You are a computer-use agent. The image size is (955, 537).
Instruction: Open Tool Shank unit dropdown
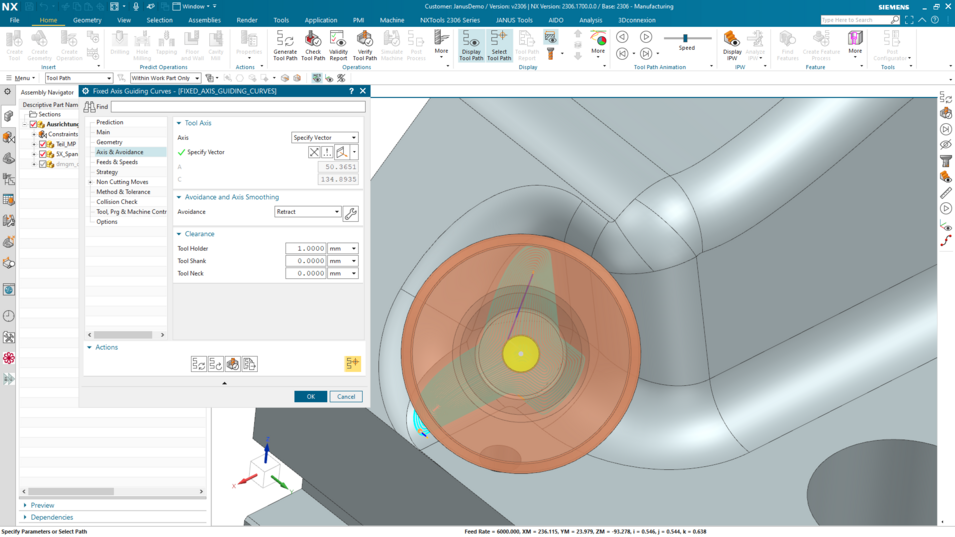point(342,261)
